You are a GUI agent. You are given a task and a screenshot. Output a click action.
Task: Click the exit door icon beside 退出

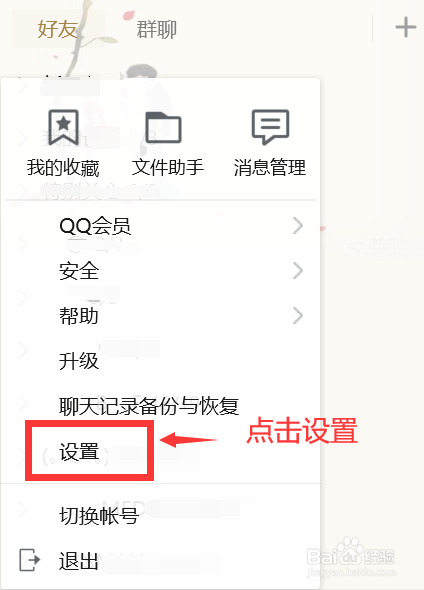click(x=29, y=560)
